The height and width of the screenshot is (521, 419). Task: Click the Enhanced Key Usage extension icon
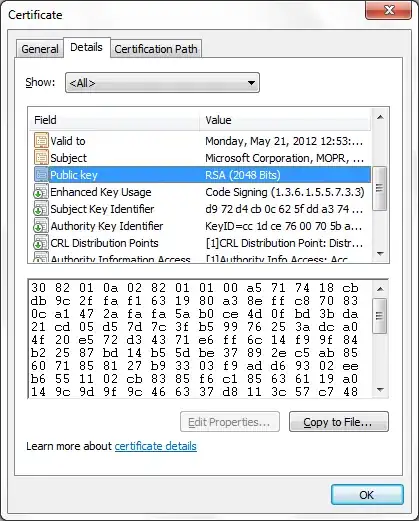pos(41,192)
